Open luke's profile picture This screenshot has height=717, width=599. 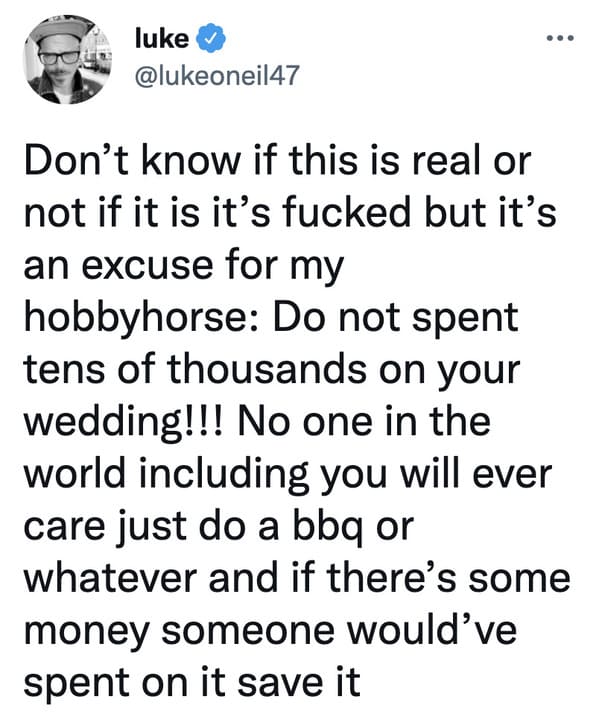coord(67,59)
